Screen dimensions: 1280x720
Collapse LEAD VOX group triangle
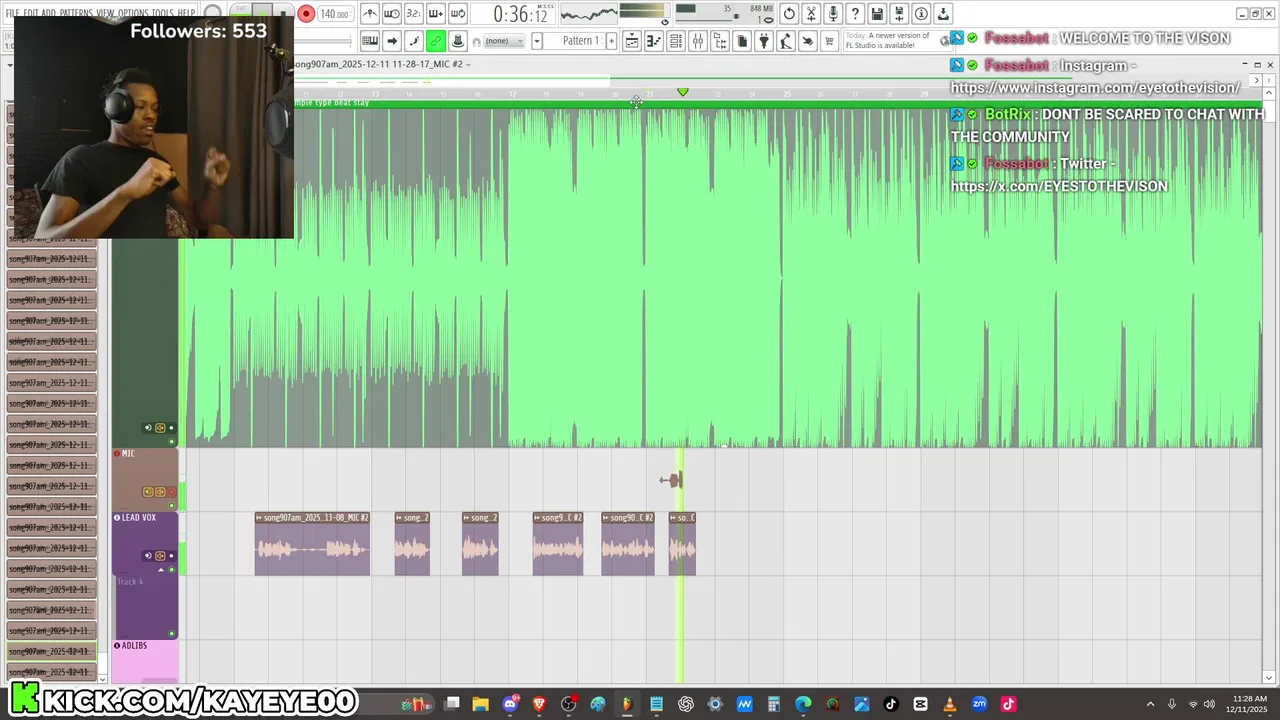pyautogui.click(x=162, y=570)
